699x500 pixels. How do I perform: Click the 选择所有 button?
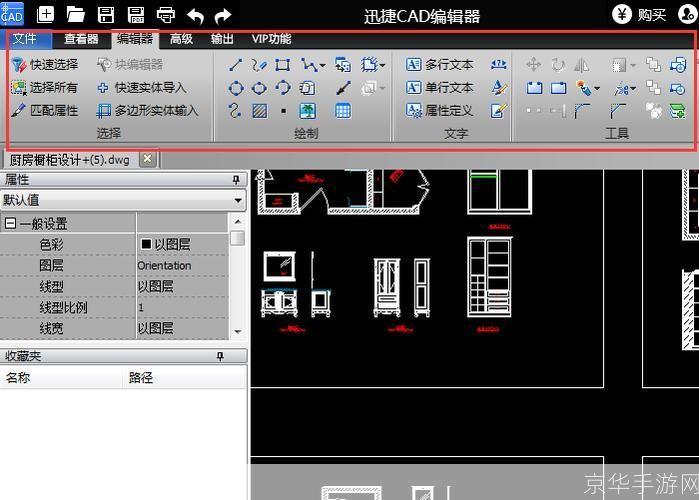(44, 88)
